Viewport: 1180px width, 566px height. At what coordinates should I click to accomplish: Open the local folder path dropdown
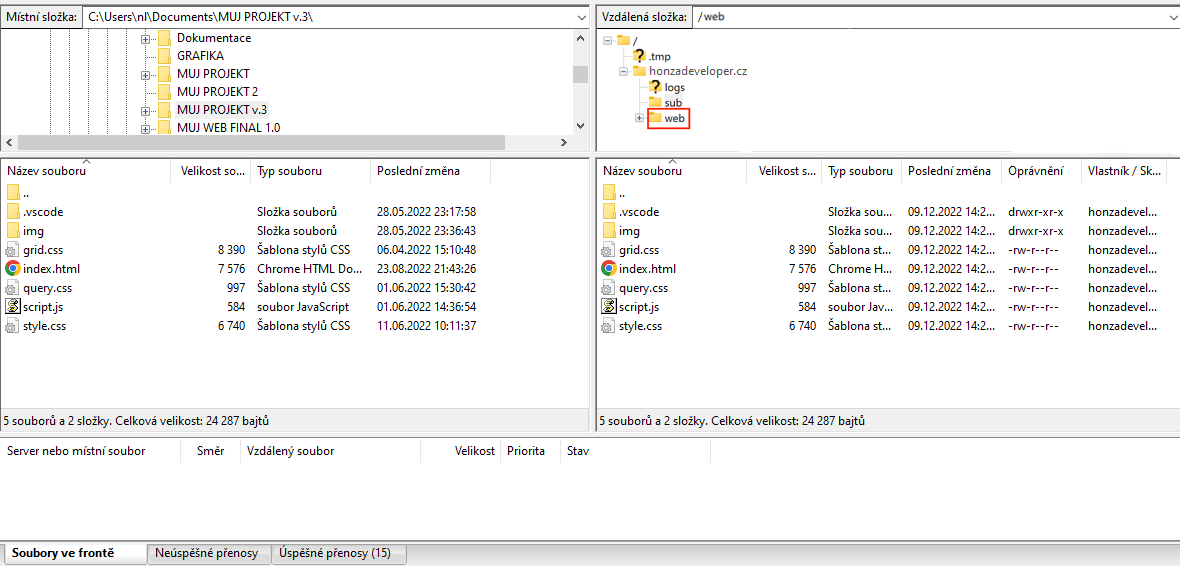point(581,18)
